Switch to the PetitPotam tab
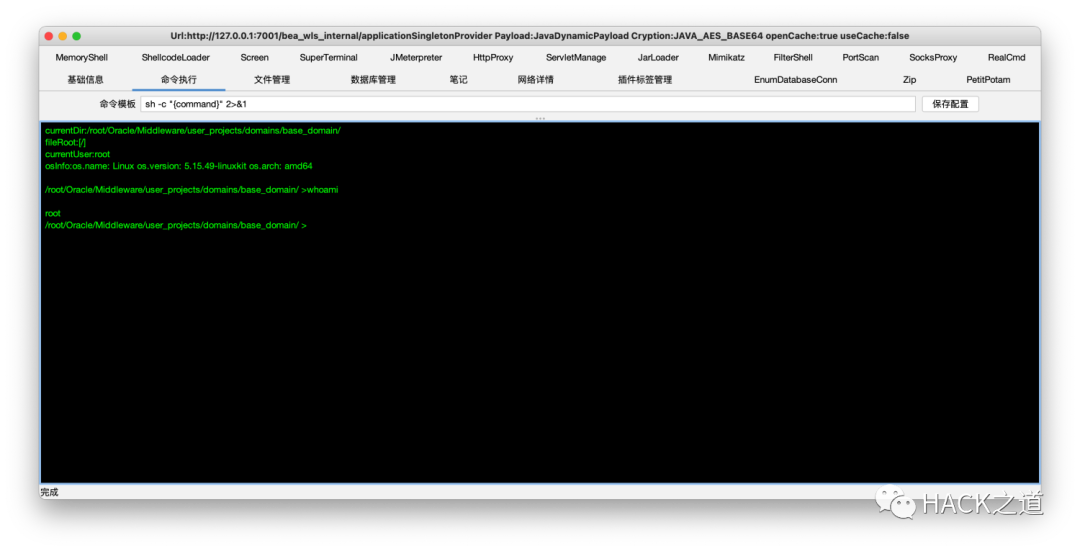 pyautogui.click(x=988, y=80)
